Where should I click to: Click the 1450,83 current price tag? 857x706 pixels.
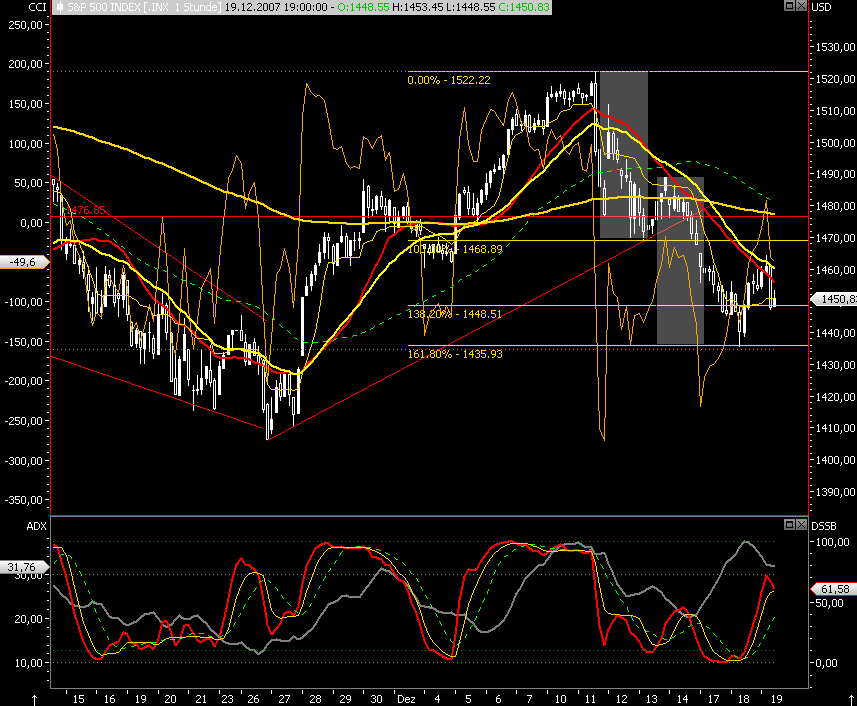coord(833,299)
